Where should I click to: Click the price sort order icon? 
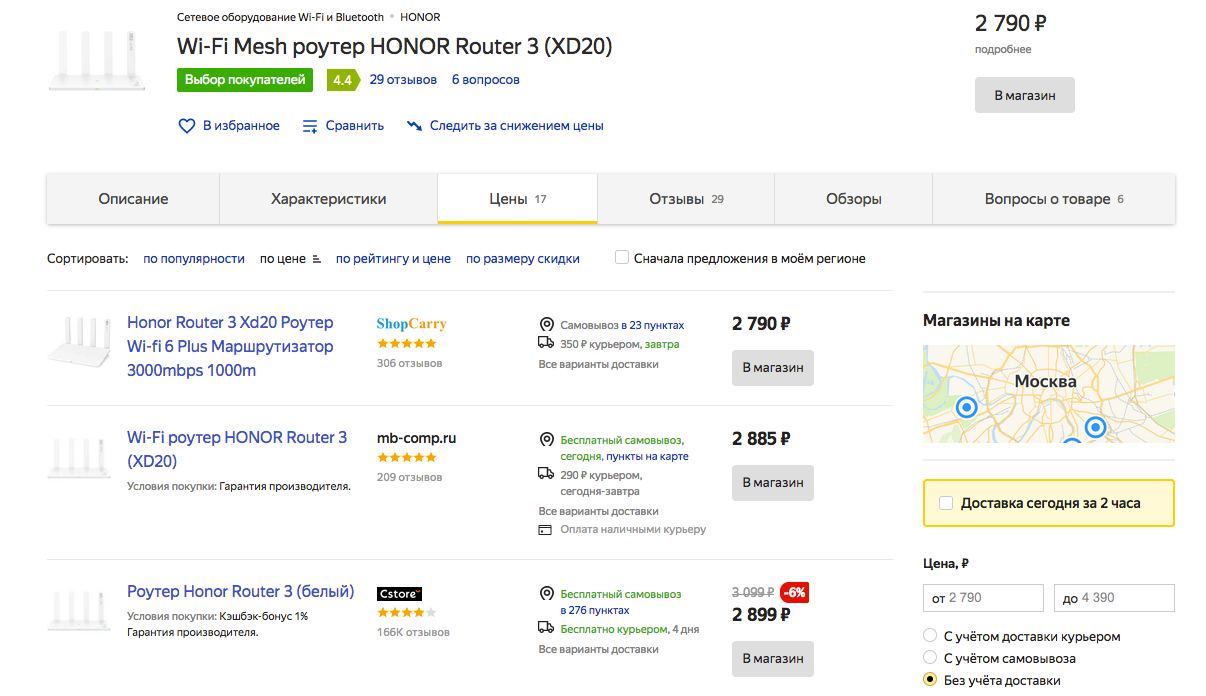pyautogui.click(x=317, y=258)
